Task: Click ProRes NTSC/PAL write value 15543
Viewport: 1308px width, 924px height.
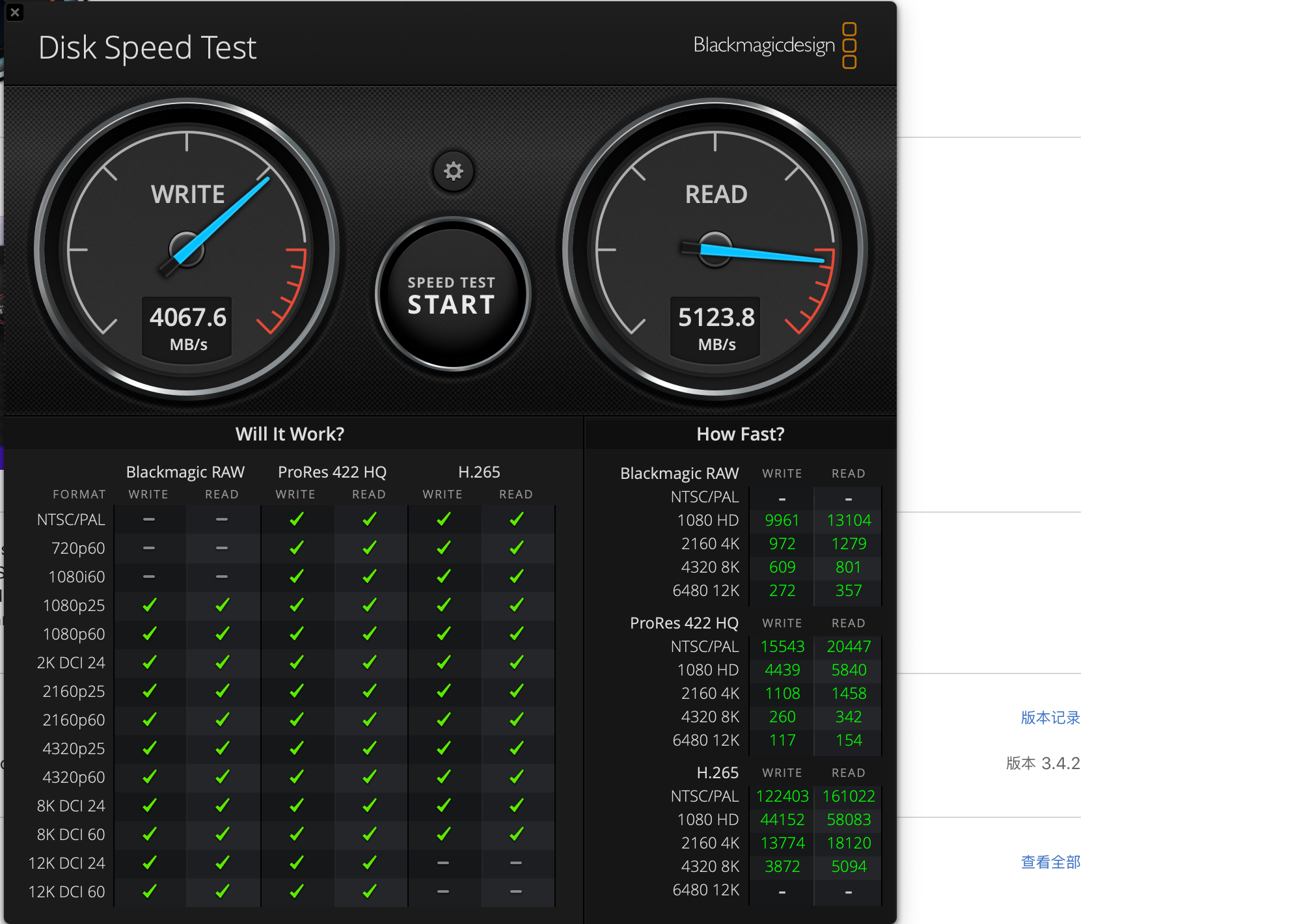Action: [782, 647]
